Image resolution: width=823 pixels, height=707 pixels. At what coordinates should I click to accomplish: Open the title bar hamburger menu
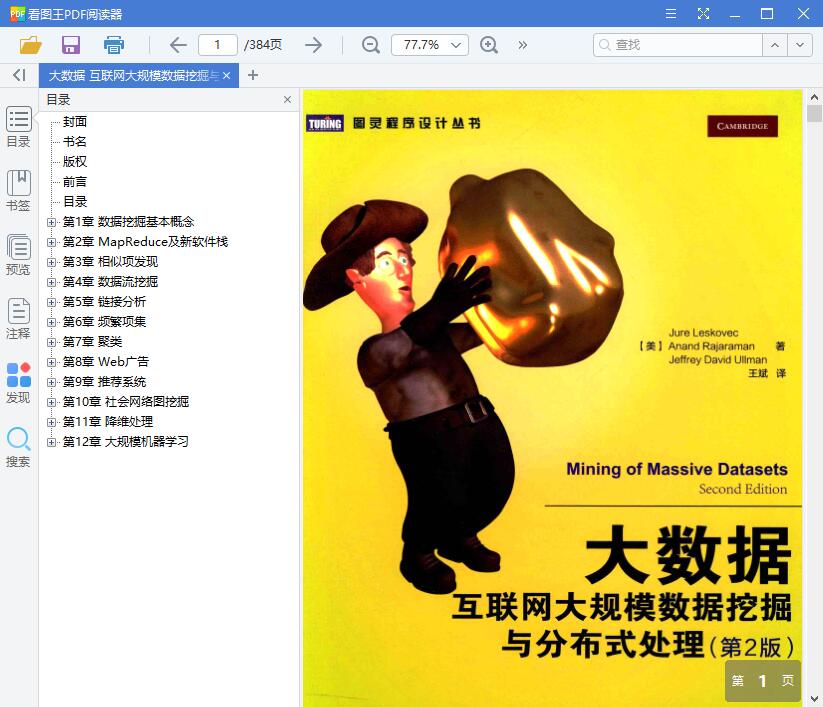(x=671, y=14)
